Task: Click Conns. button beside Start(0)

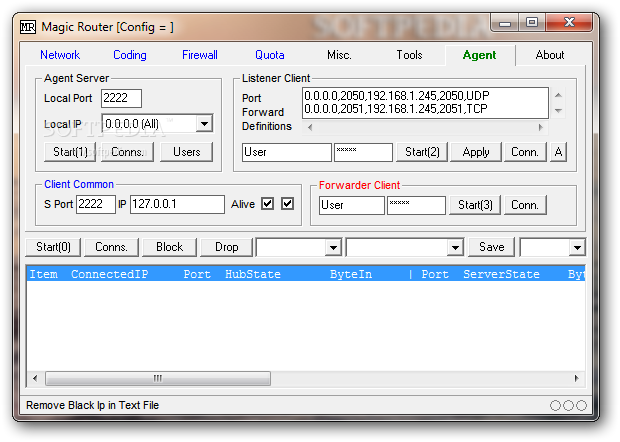Action: 112,247
